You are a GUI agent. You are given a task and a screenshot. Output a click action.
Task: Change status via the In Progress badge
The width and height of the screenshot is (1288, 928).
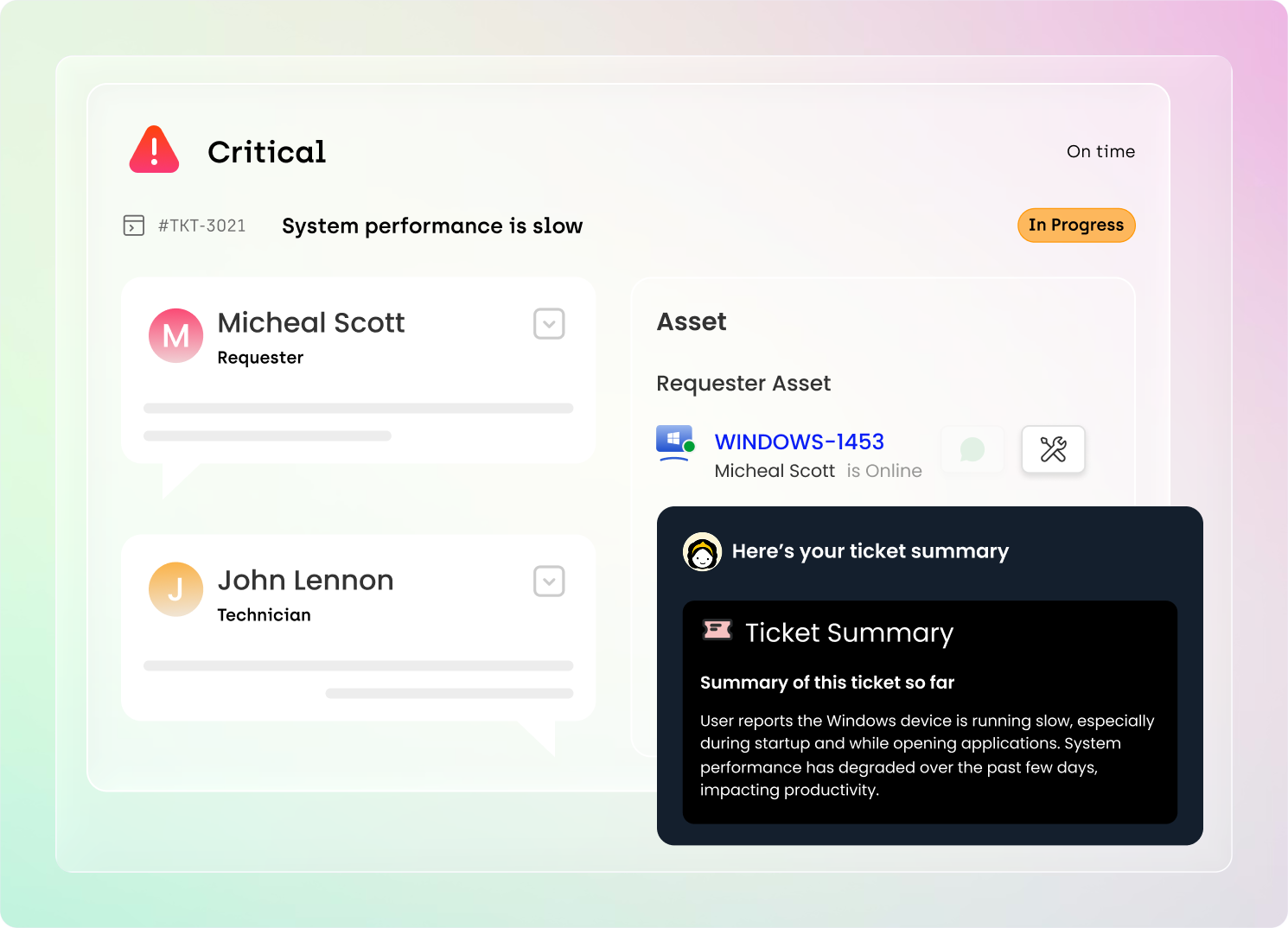click(1076, 226)
